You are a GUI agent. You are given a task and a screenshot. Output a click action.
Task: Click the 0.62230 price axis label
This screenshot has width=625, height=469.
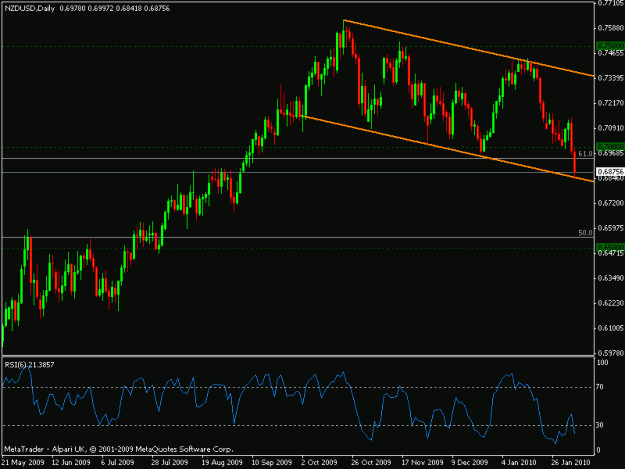(611, 303)
